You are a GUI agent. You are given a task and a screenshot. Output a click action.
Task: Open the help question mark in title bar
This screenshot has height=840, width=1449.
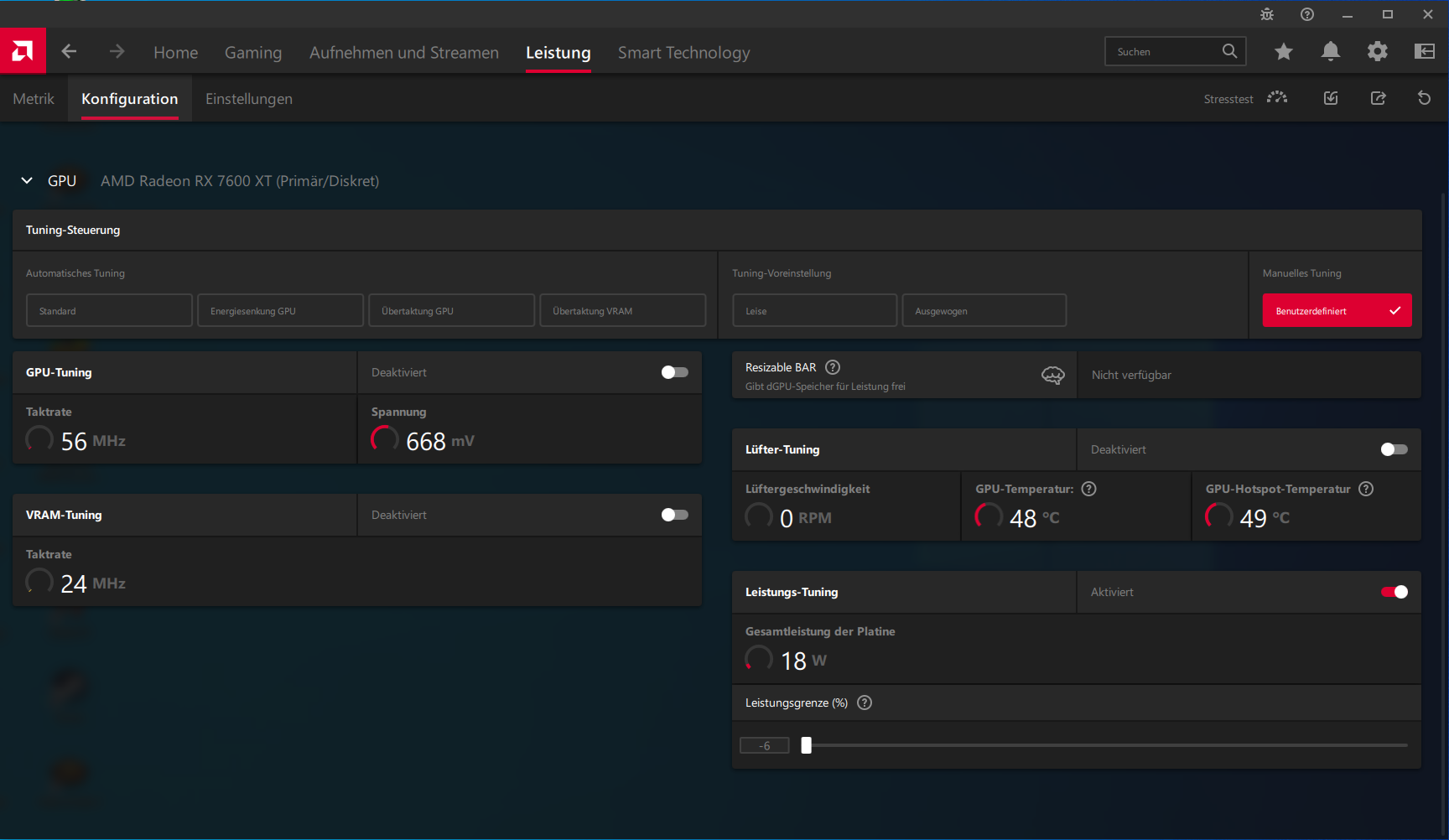(1307, 14)
